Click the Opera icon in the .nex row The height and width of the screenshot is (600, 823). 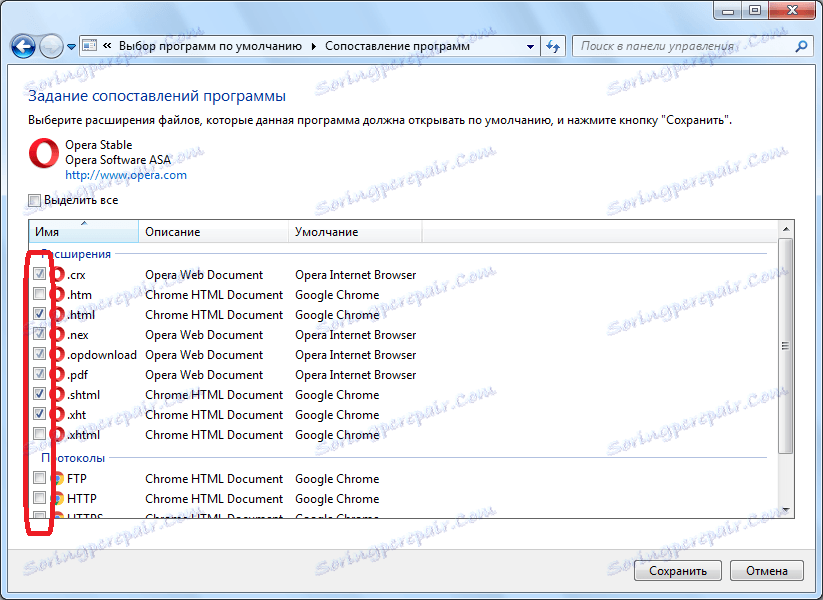pos(57,334)
